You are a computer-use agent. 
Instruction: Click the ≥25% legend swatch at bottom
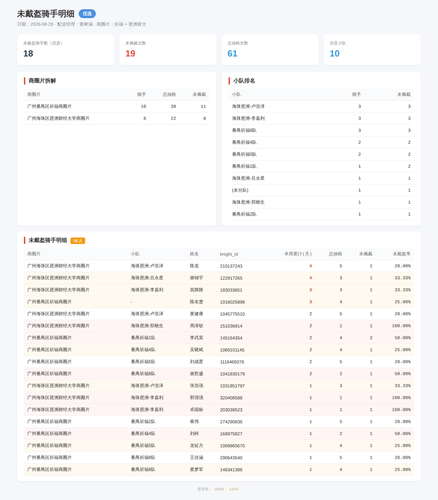[234, 489]
